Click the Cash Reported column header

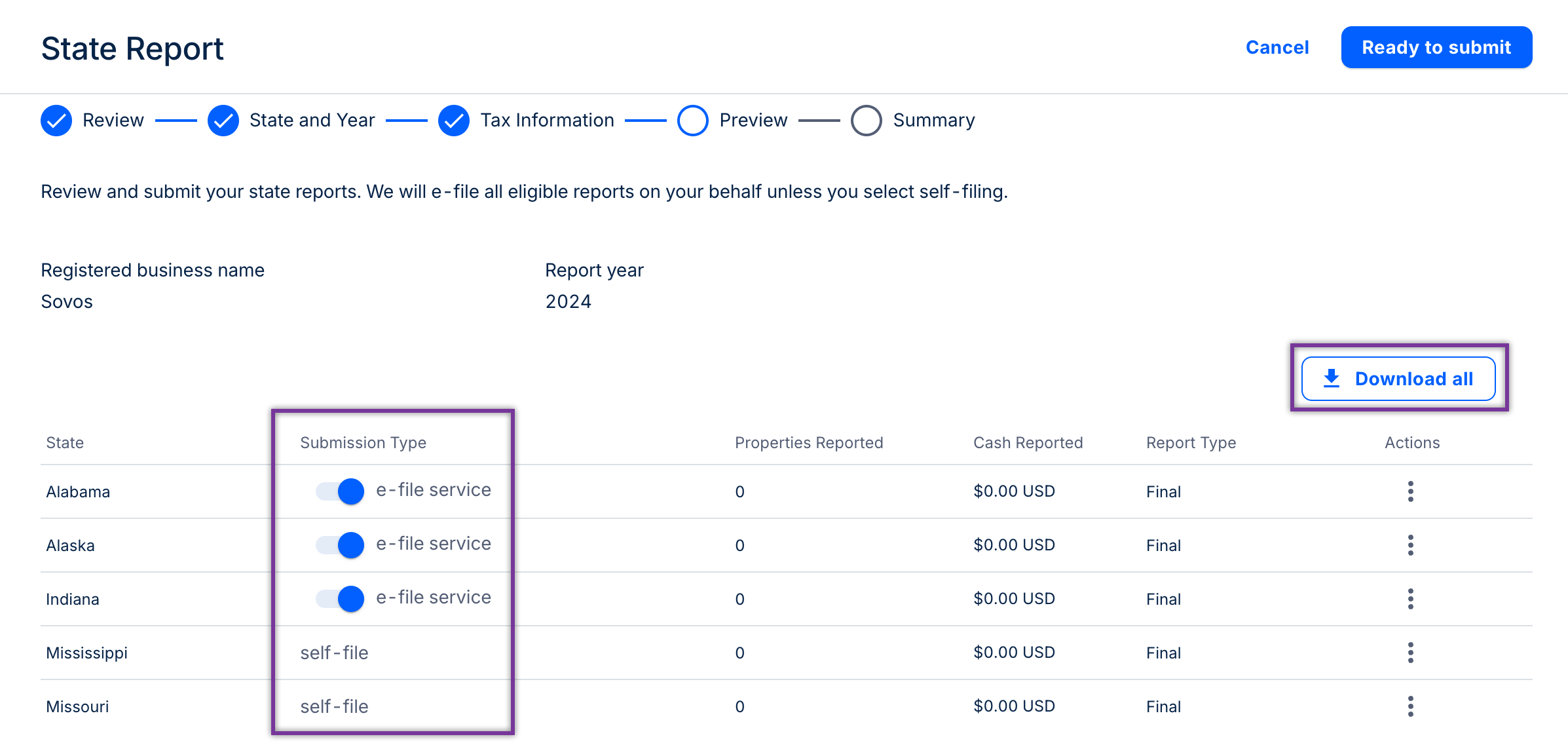tap(1028, 443)
